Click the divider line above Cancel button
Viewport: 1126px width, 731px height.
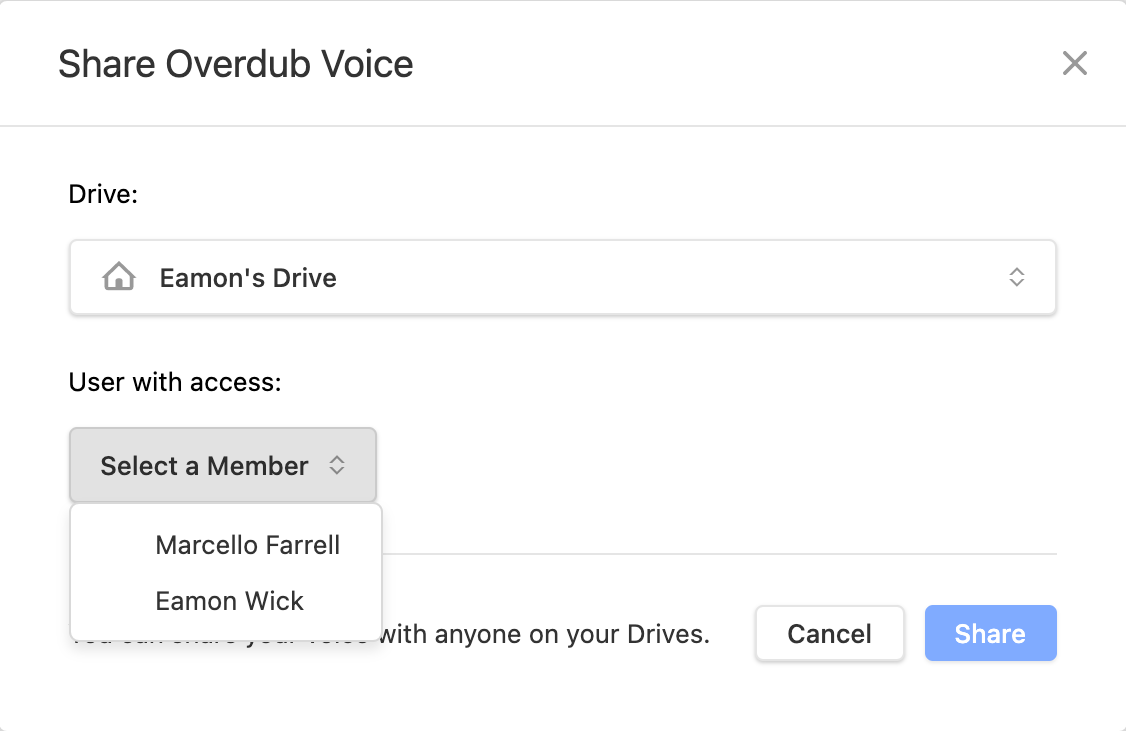(719, 554)
